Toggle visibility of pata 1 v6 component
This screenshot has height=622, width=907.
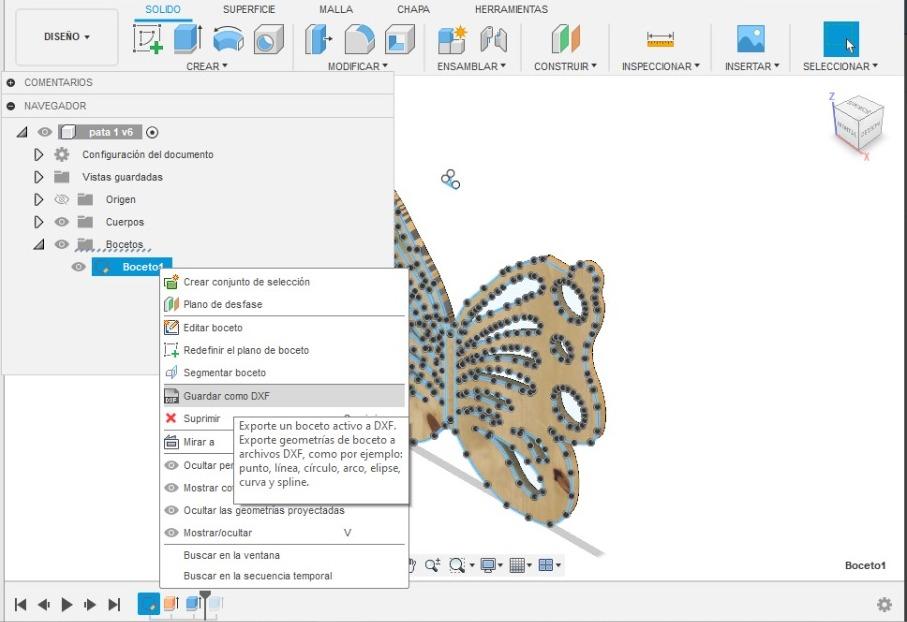45,132
